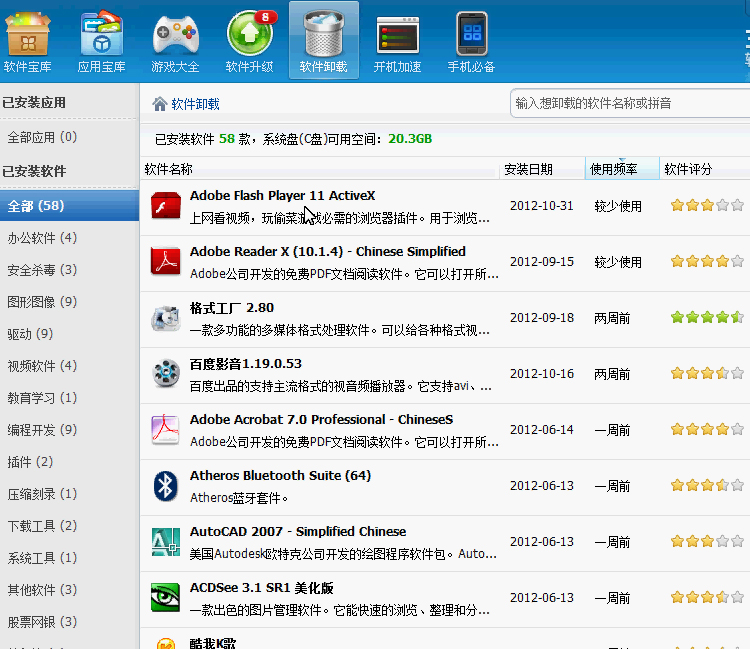The height and width of the screenshot is (649, 750).
Task: Click Adobe Reader X (10.1.4) title
Action: pyautogui.click(x=328, y=252)
